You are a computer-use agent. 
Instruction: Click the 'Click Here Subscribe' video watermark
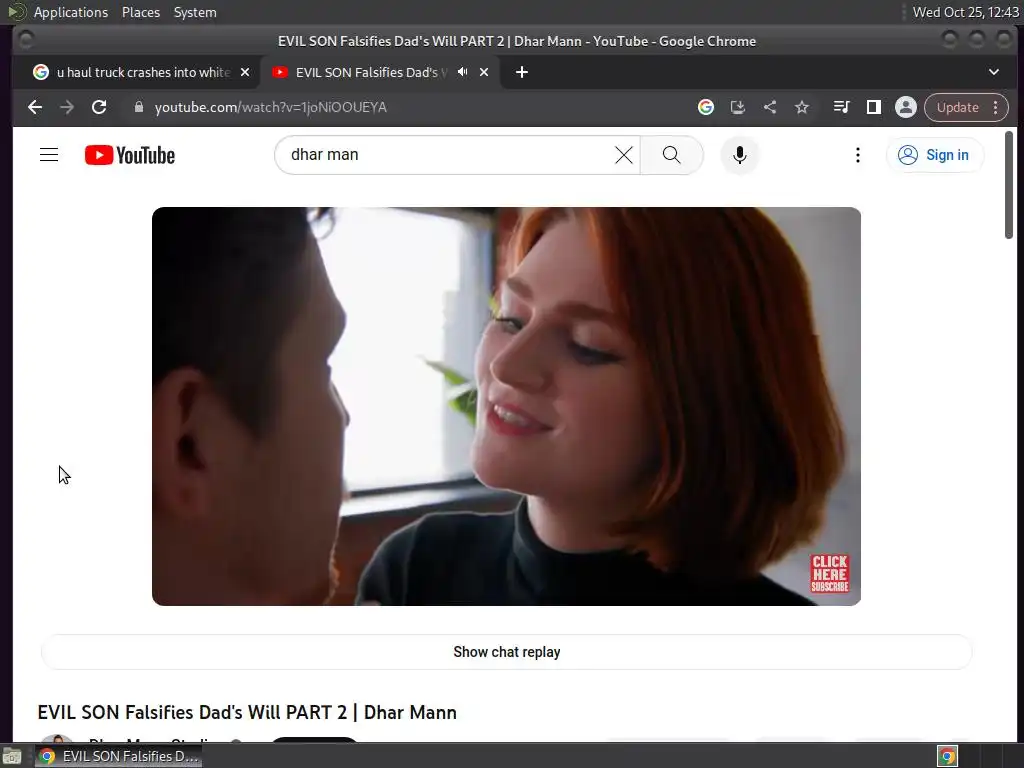click(x=829, y=573)
